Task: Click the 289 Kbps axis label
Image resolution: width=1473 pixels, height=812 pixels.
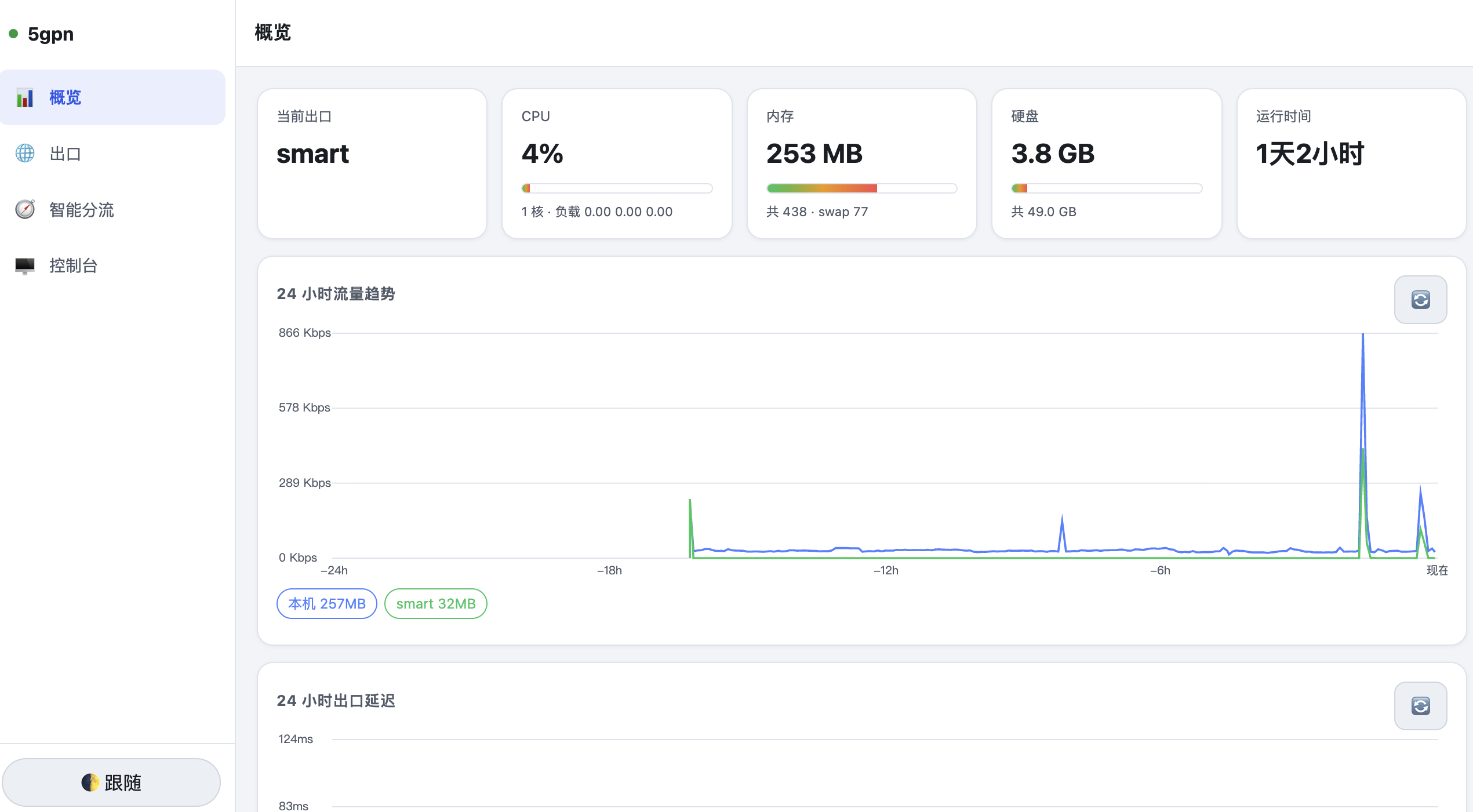Action: point(304,483)
